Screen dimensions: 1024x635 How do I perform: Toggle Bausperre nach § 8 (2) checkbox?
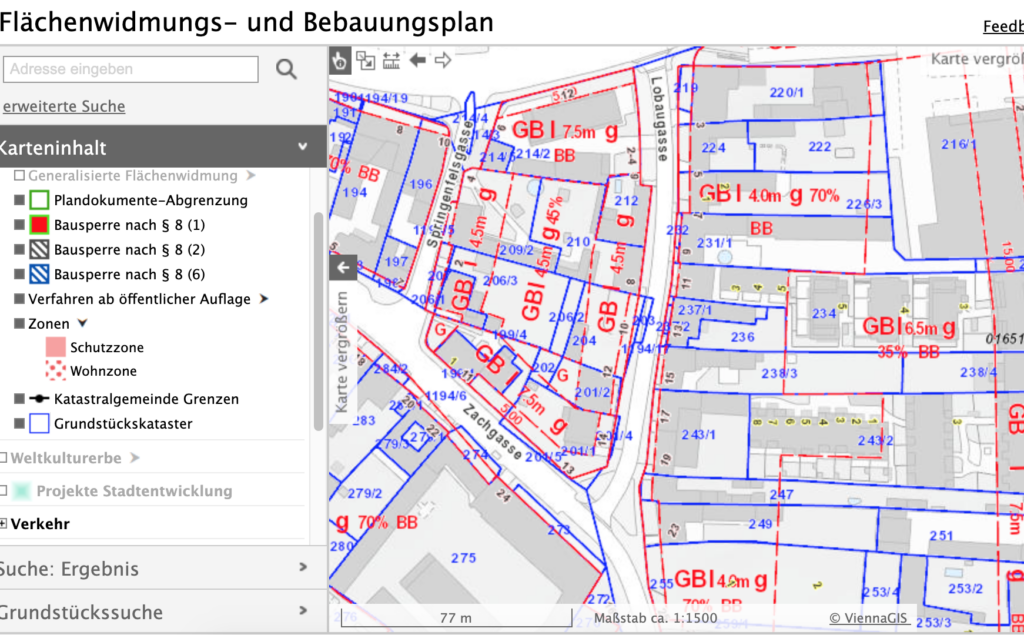(19, 250)
